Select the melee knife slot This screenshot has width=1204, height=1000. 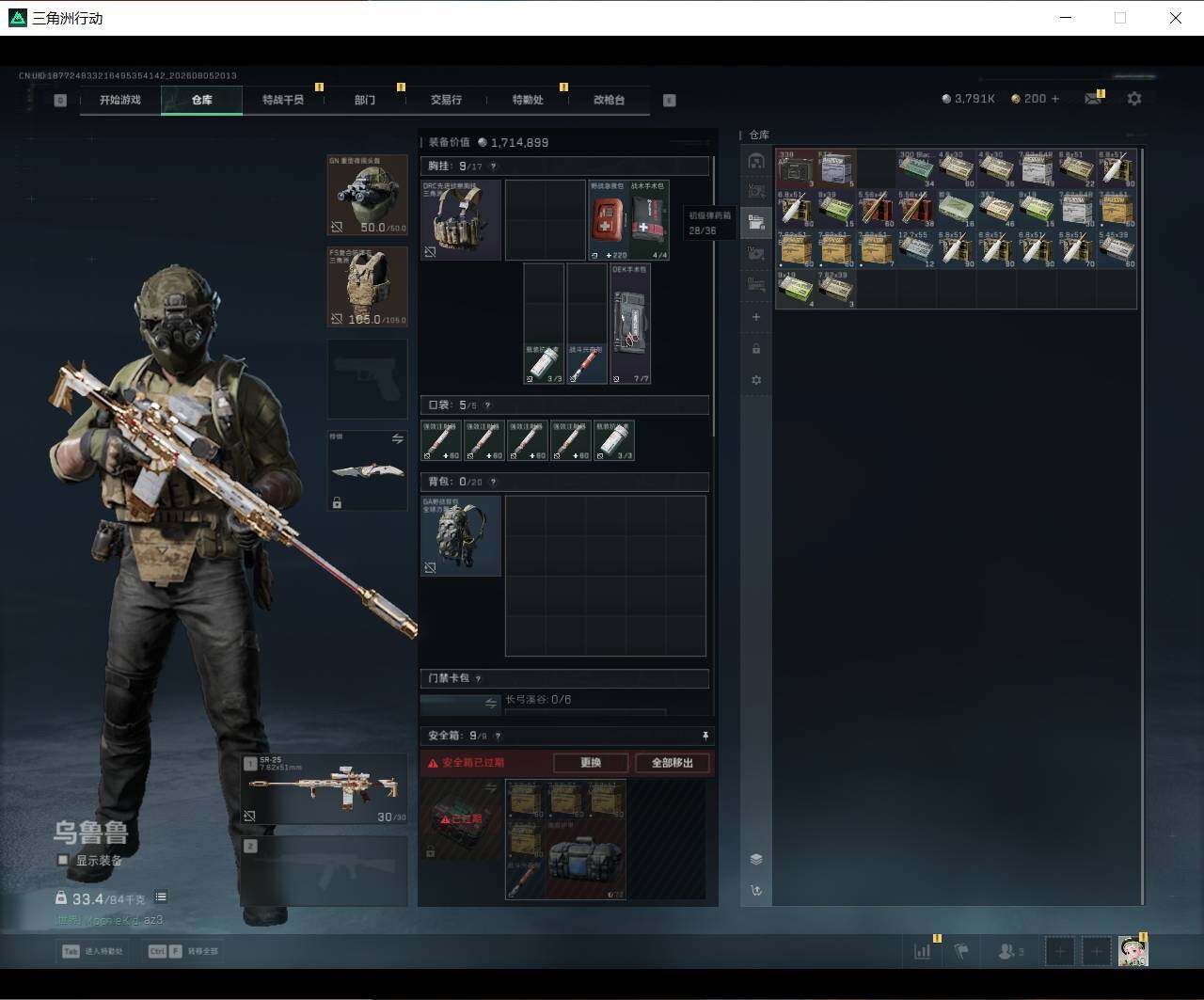(367, 470)
